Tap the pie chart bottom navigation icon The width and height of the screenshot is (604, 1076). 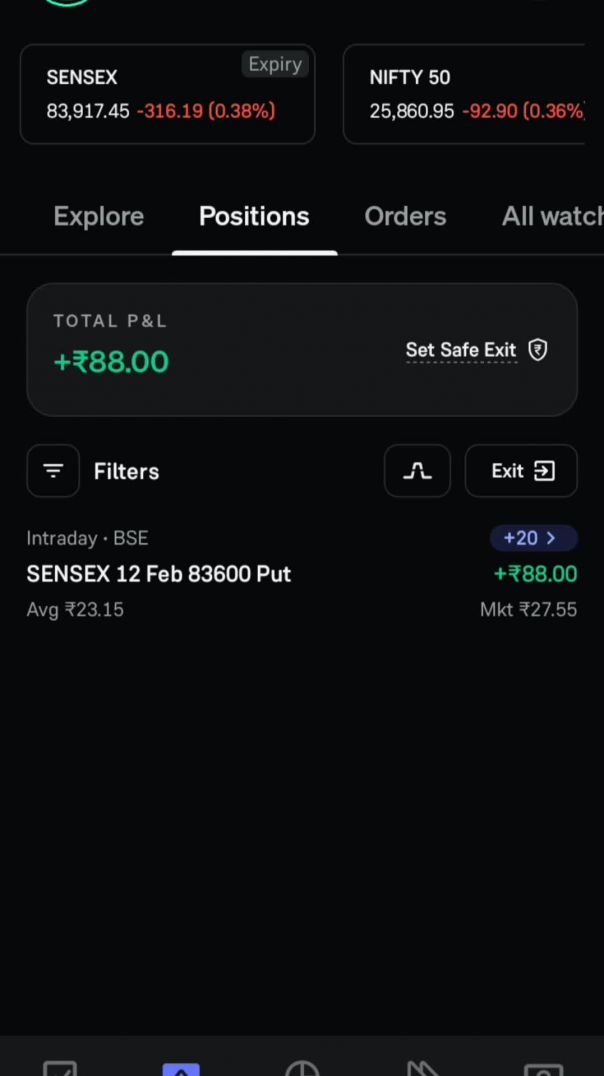click(302, 1068)
